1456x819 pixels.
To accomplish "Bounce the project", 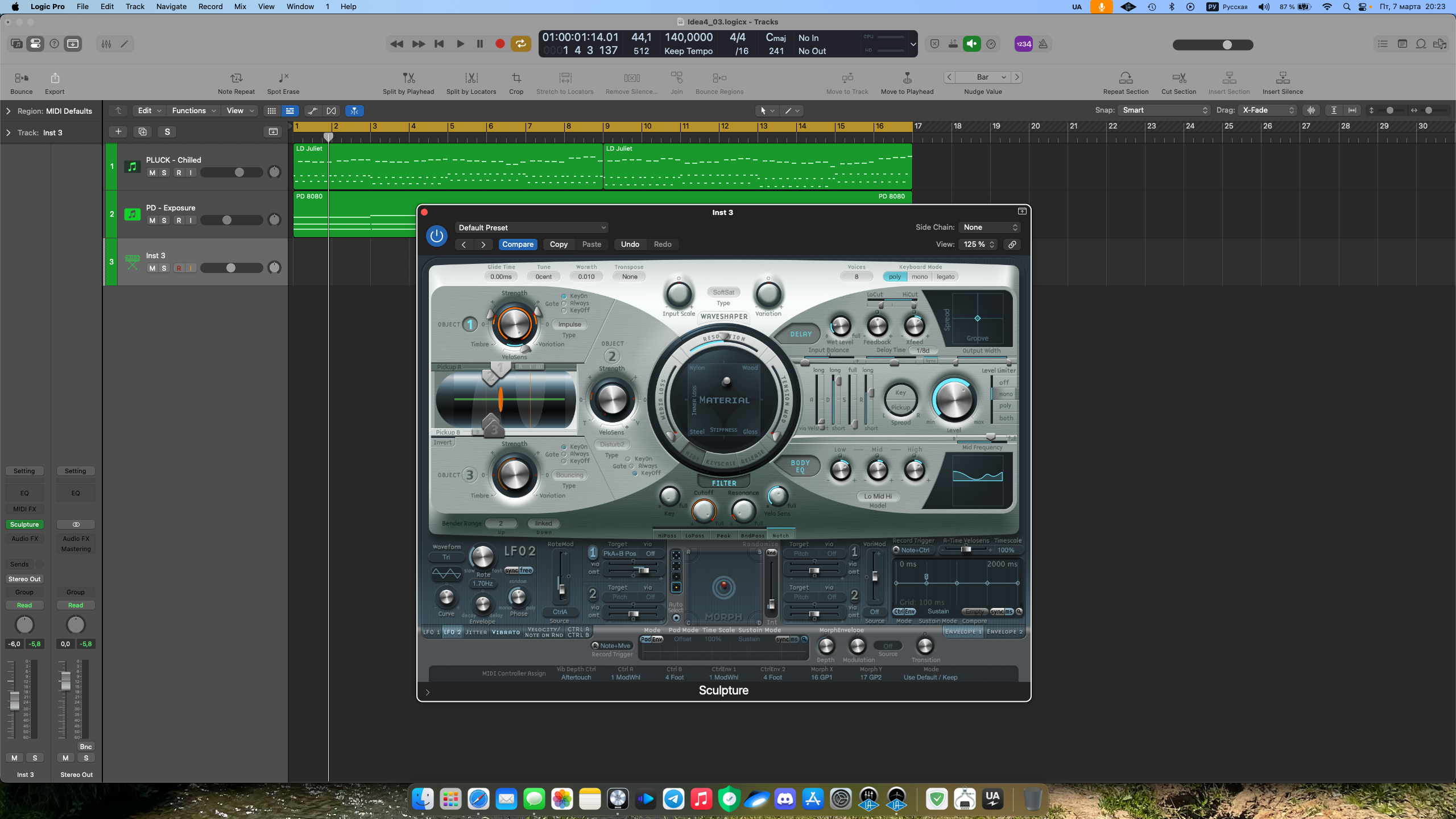I will pyautogui.click(x=22, y=83).
